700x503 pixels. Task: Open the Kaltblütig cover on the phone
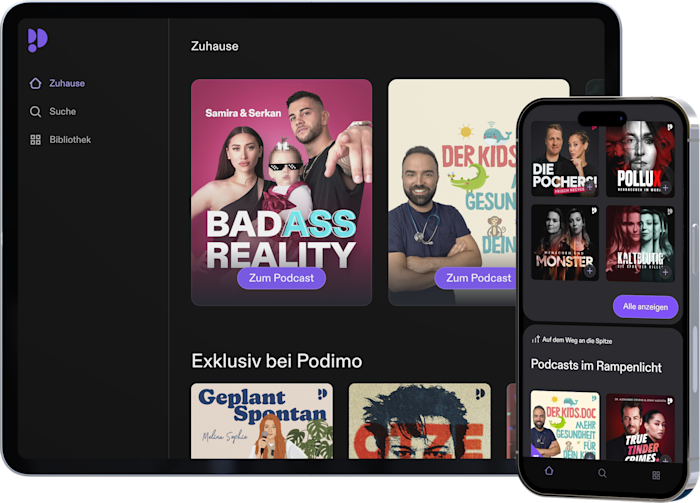(x=640, y=243)
